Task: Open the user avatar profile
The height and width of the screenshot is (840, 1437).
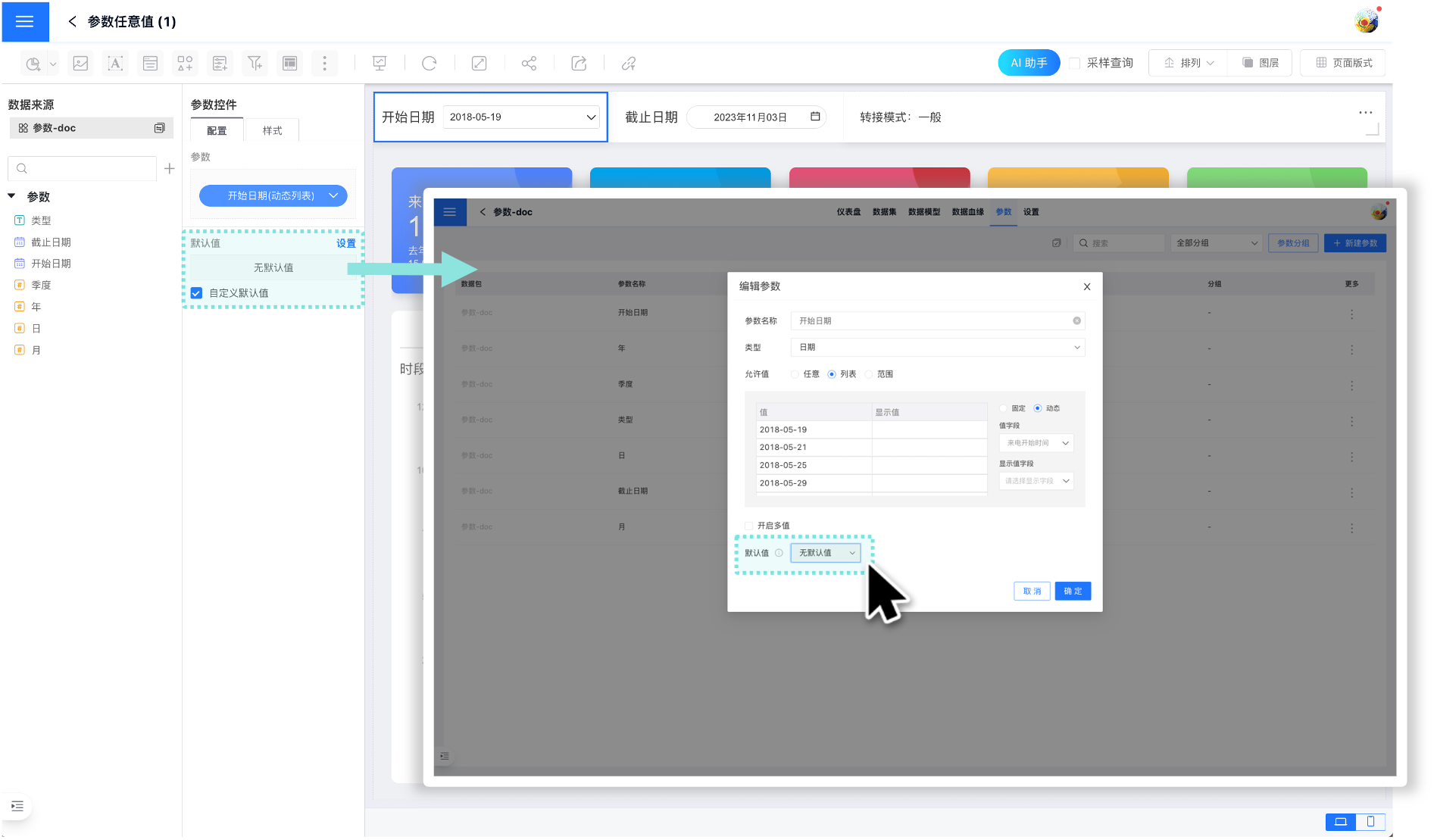Action: tap(1367, 21)
